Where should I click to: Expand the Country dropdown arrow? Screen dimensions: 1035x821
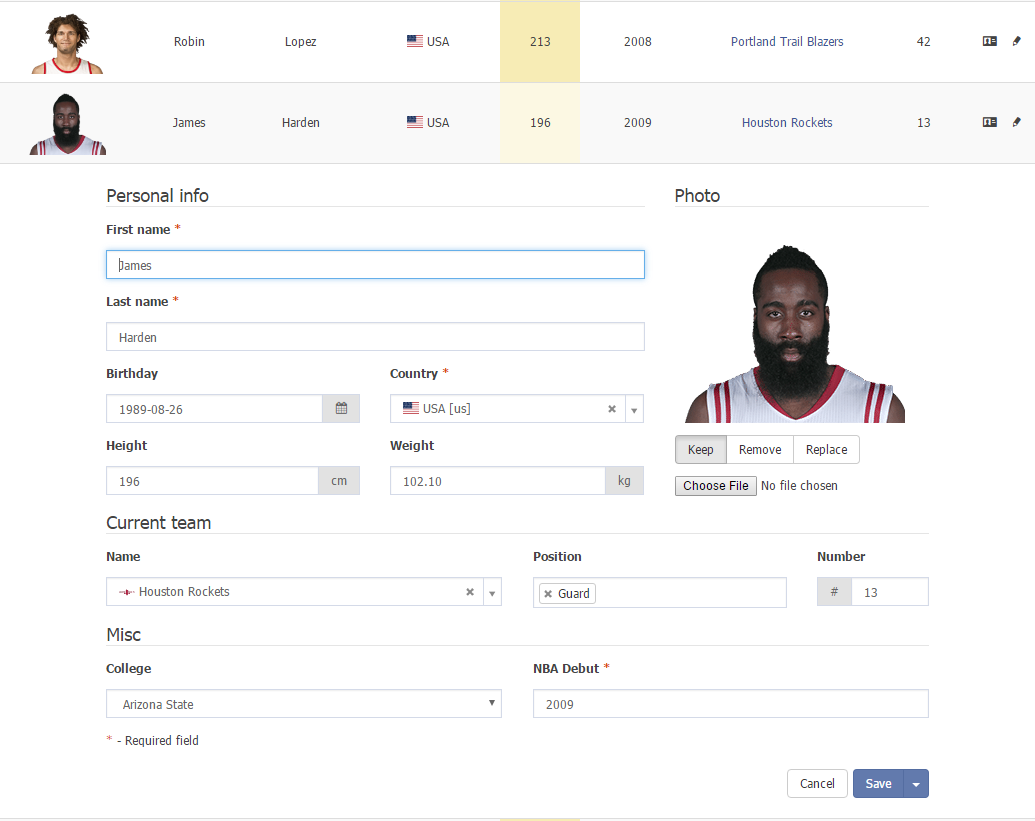634,409
